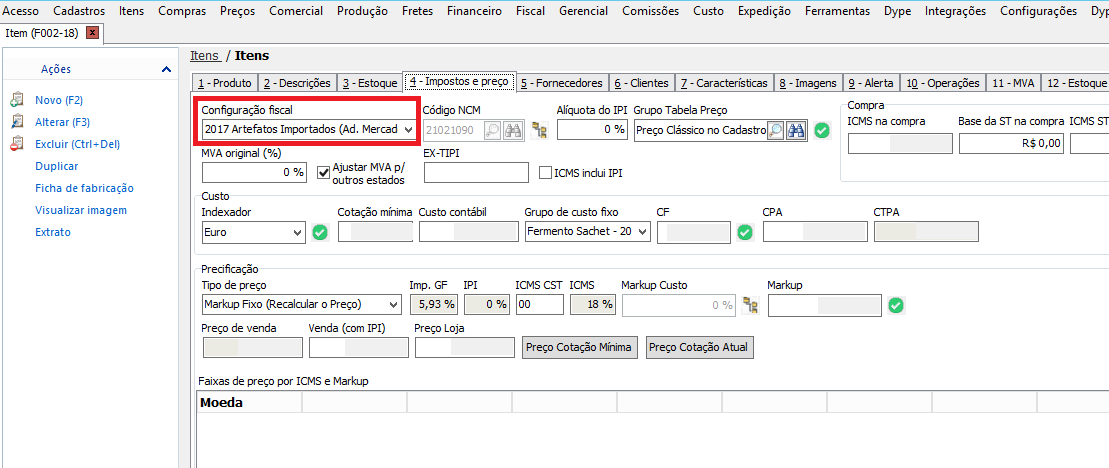This screenshot has width=1109, height=468.
Task: Click green check beside Markup field
Action: coord(896,305)
